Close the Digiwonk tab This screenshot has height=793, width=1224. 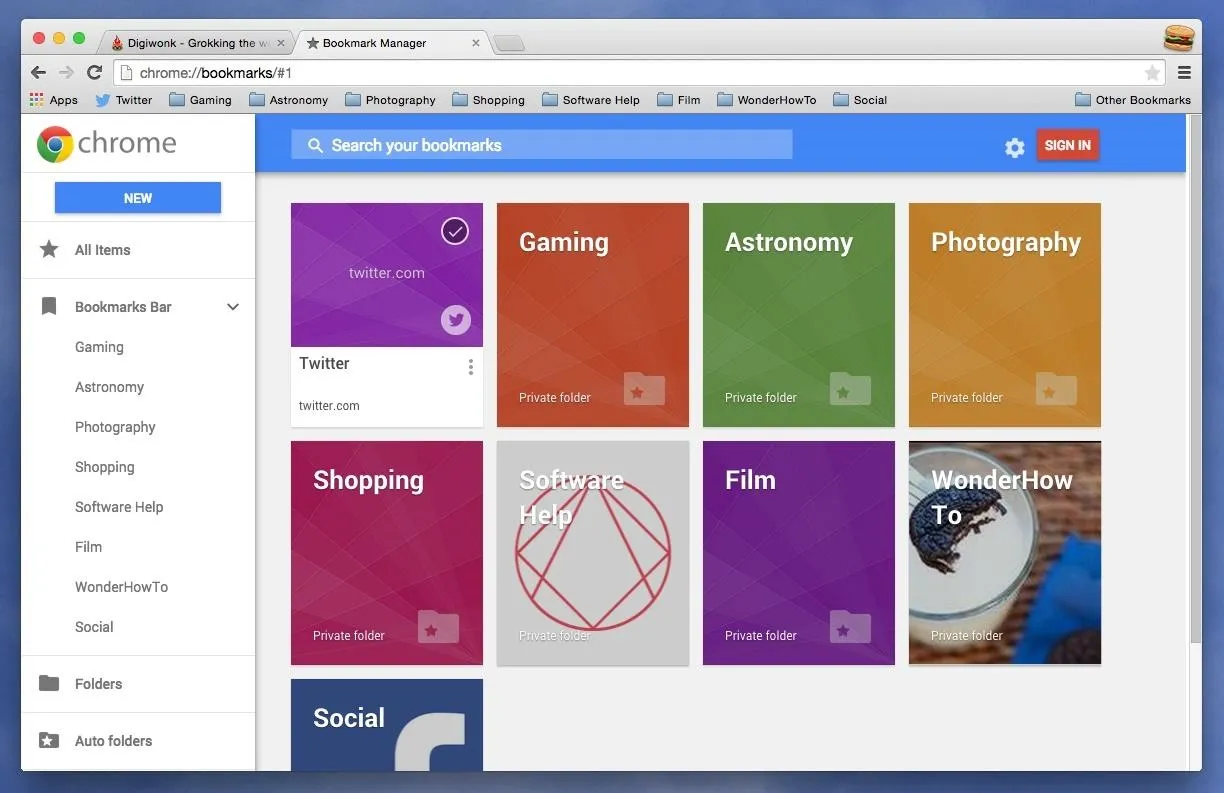[281, 43]
